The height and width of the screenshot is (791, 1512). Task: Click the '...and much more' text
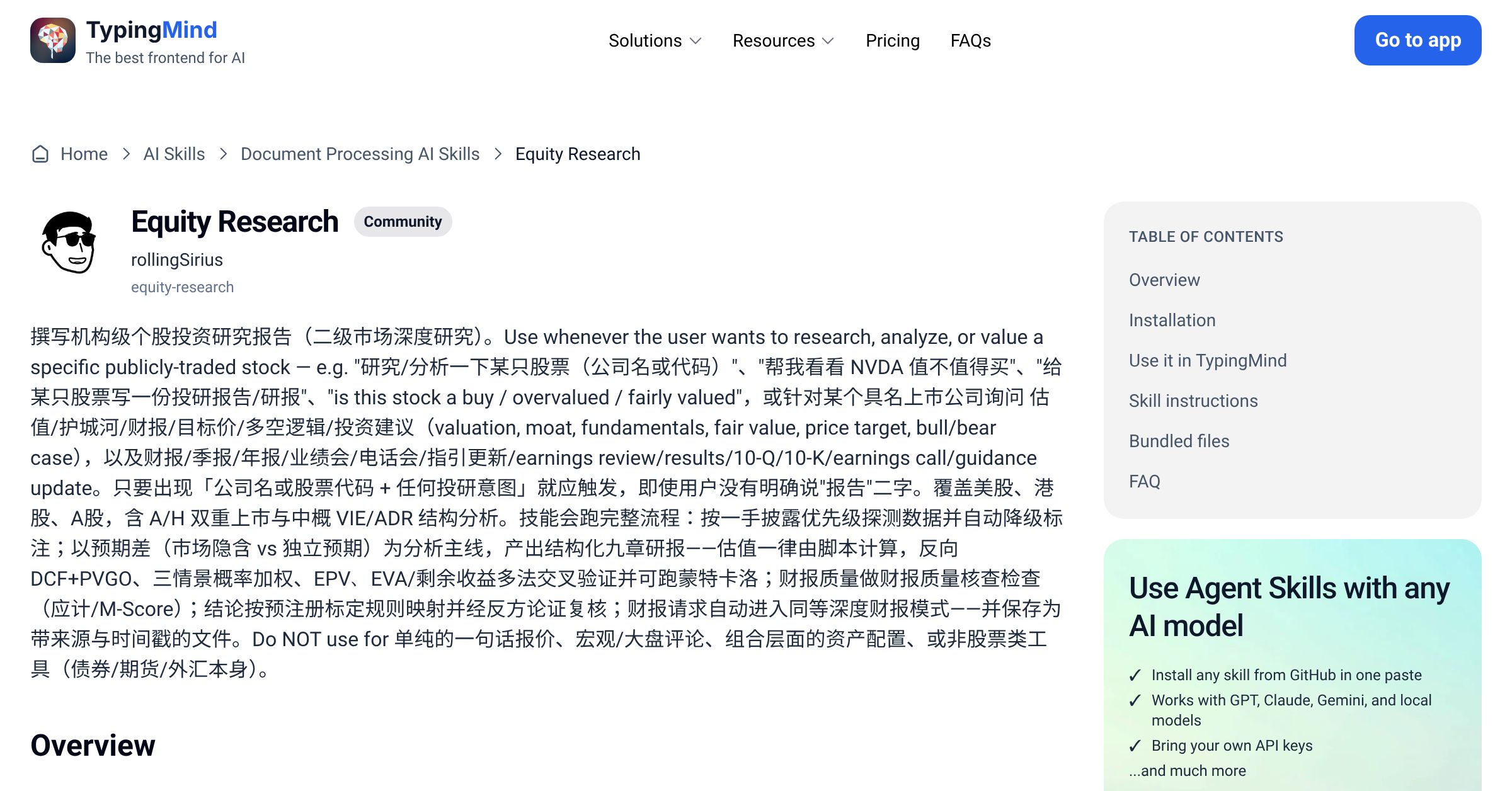tap(1187, 771)
